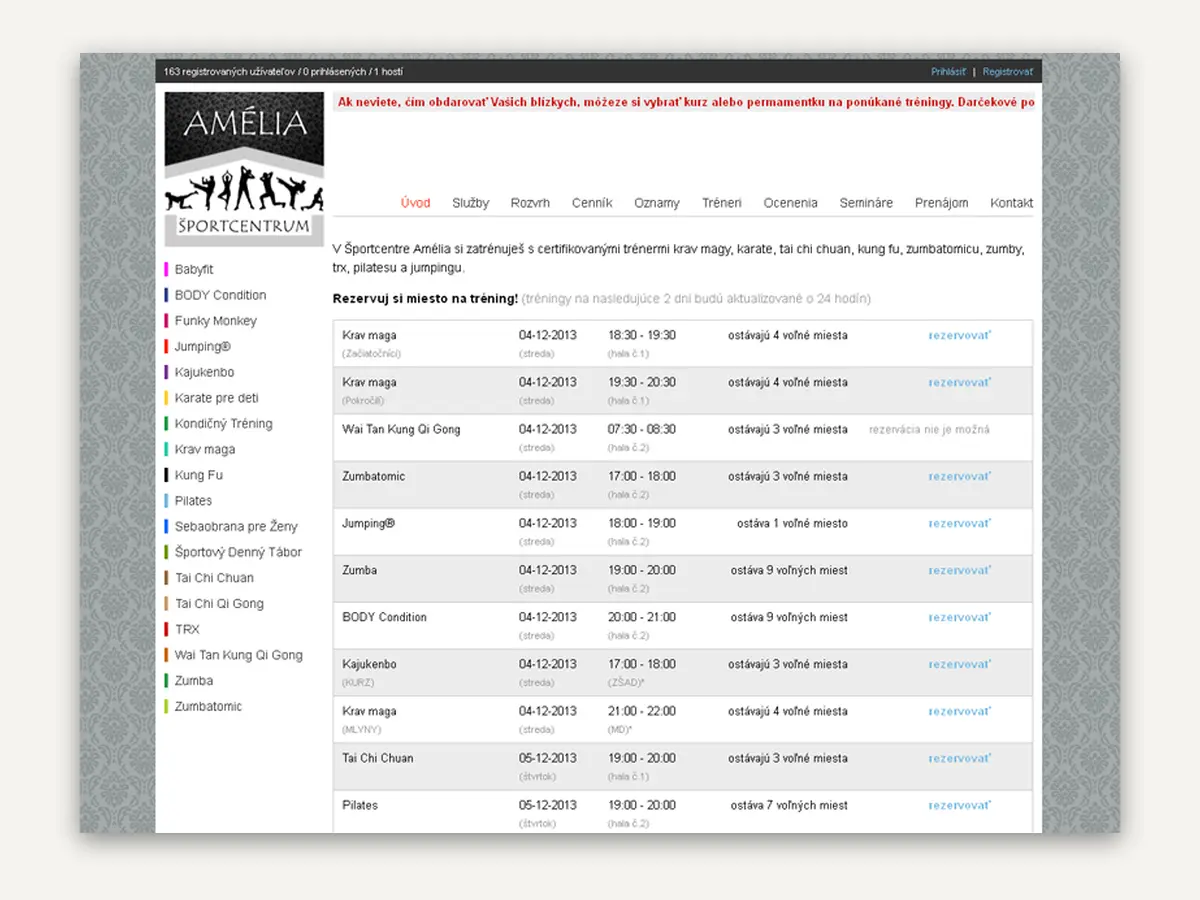Open the Registrovať sign-up link

pyautogui.click(x=1008, y=72)
